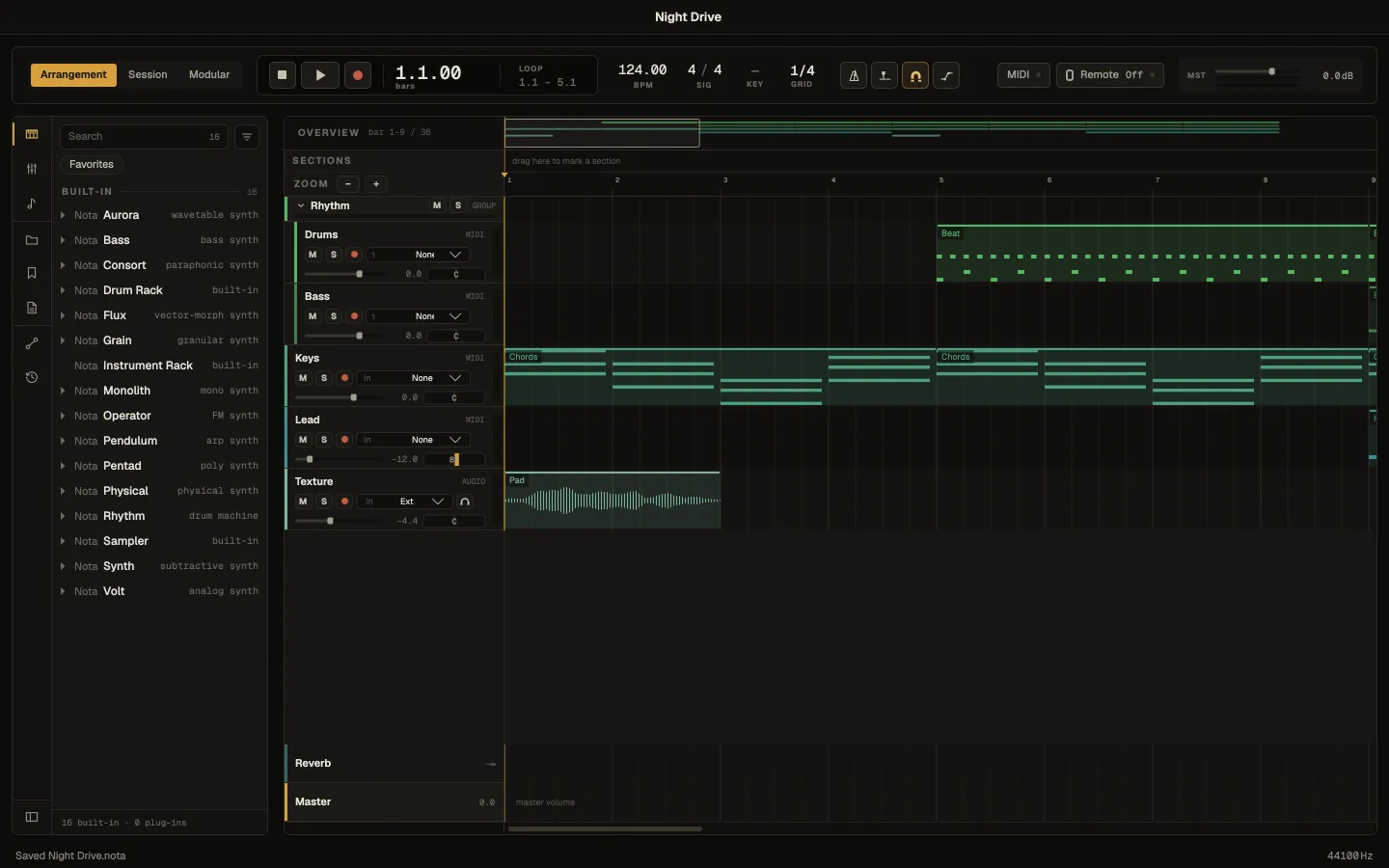The image size is (1389, 868).
Task: Switch to the Modular view tab
Action: (209, 75)
